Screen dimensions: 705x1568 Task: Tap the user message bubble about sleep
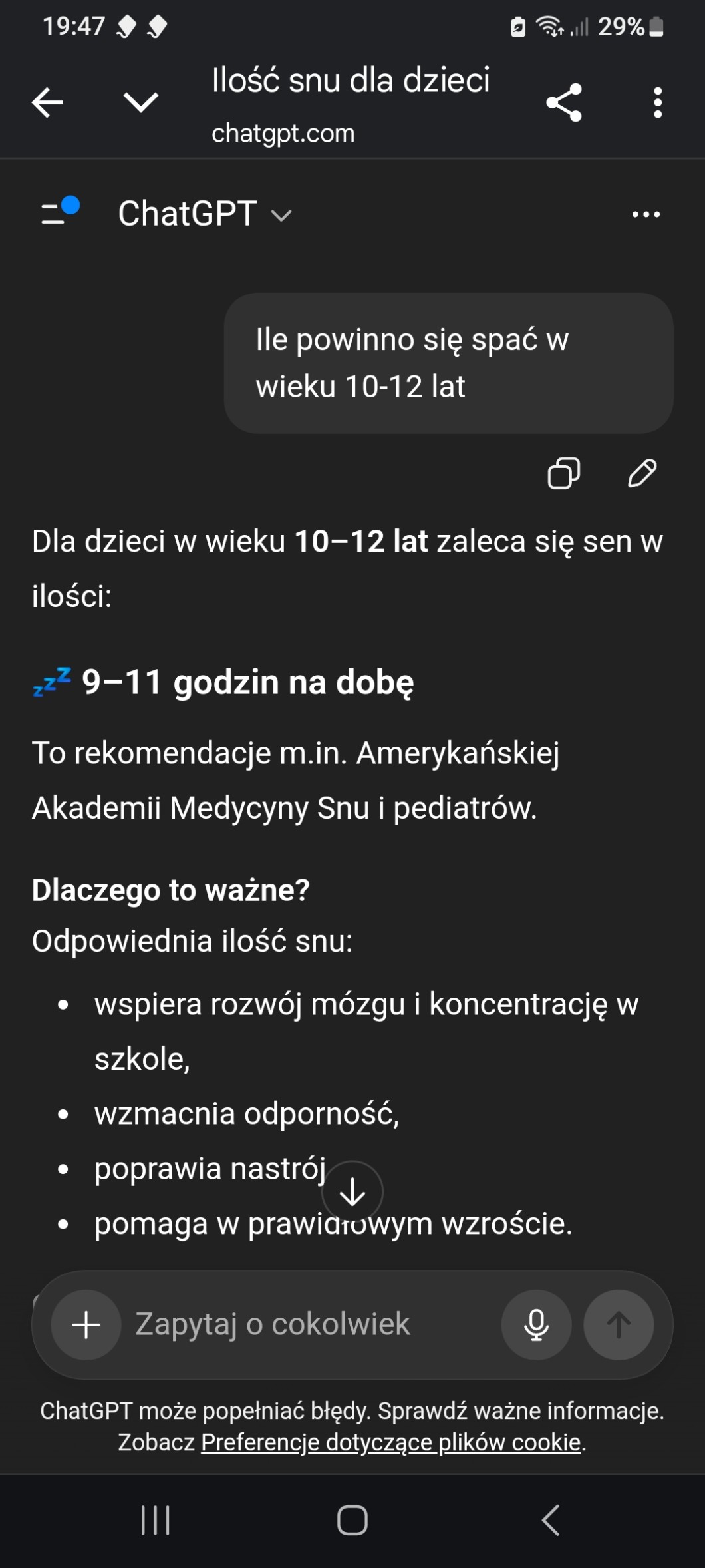coord(448,363)
